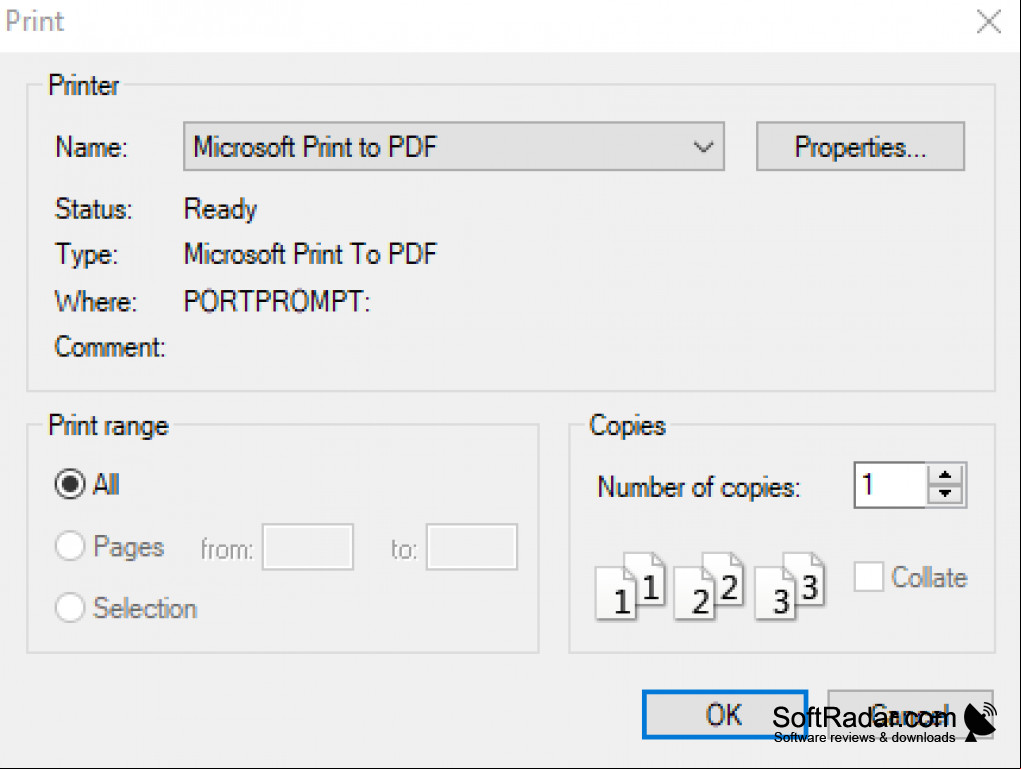Click the Pages "from" input field
Image resolution: width=1021 pixels, height=769 pixels.
coord(308,547)
